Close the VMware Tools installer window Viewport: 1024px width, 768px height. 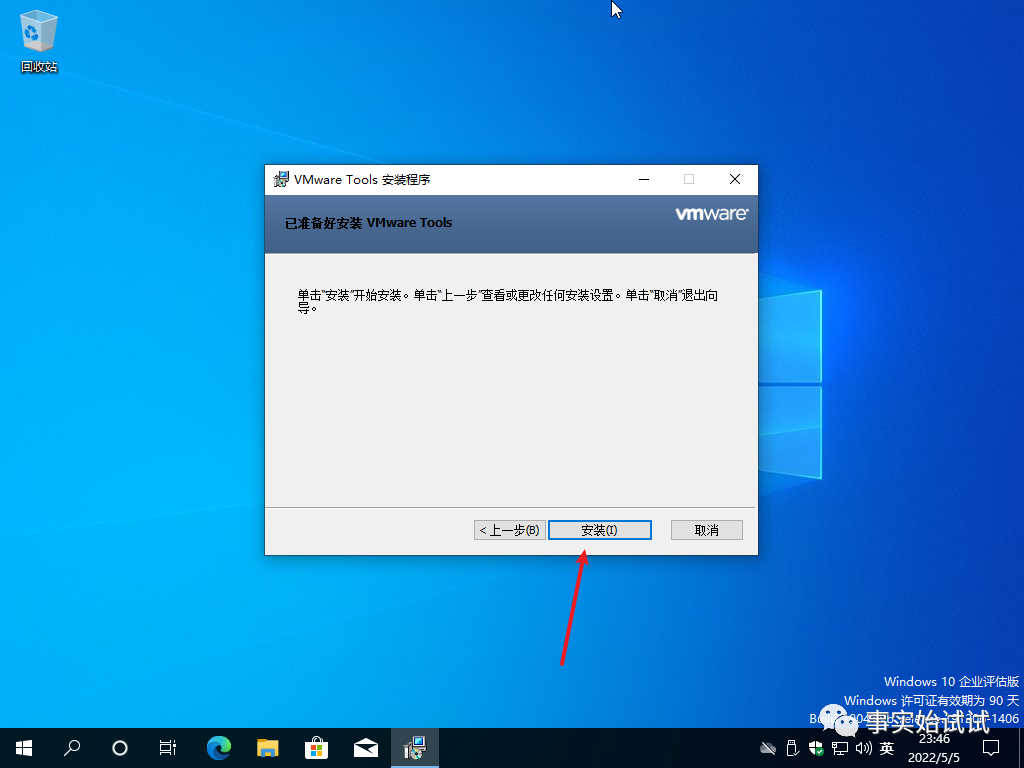tap(735, 179)
